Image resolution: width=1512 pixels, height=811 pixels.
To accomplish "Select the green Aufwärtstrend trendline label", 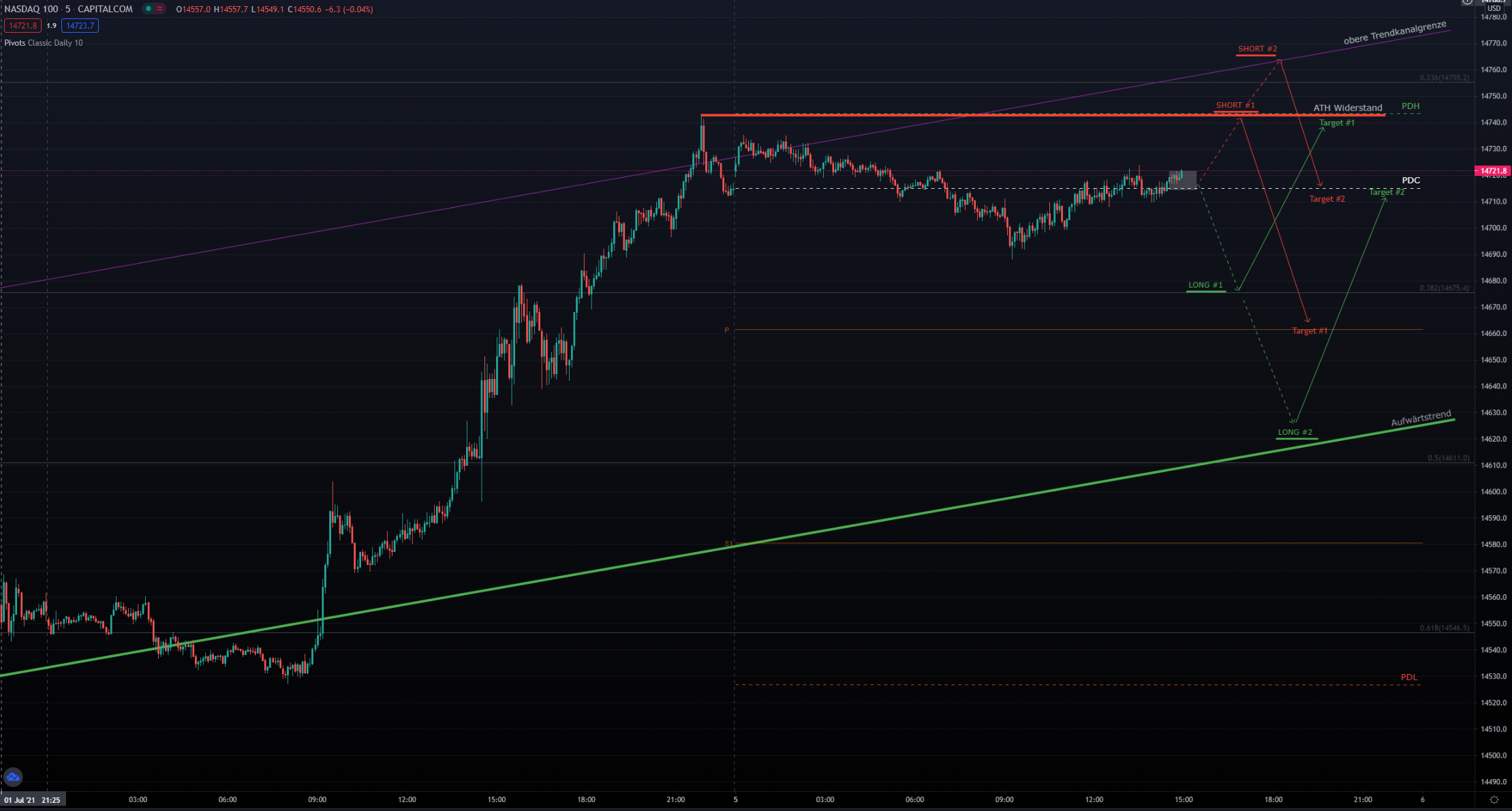I will point(1421,418).
